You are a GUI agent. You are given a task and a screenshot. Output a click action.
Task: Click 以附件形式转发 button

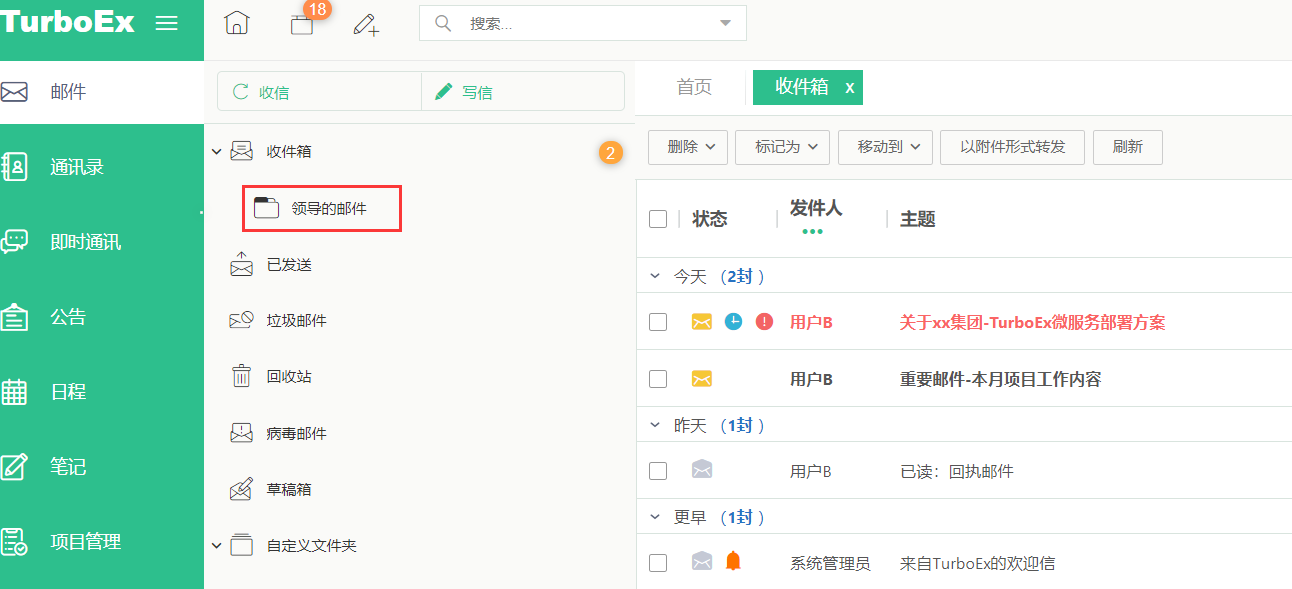pyautogui.click(x=1013, y=147)
